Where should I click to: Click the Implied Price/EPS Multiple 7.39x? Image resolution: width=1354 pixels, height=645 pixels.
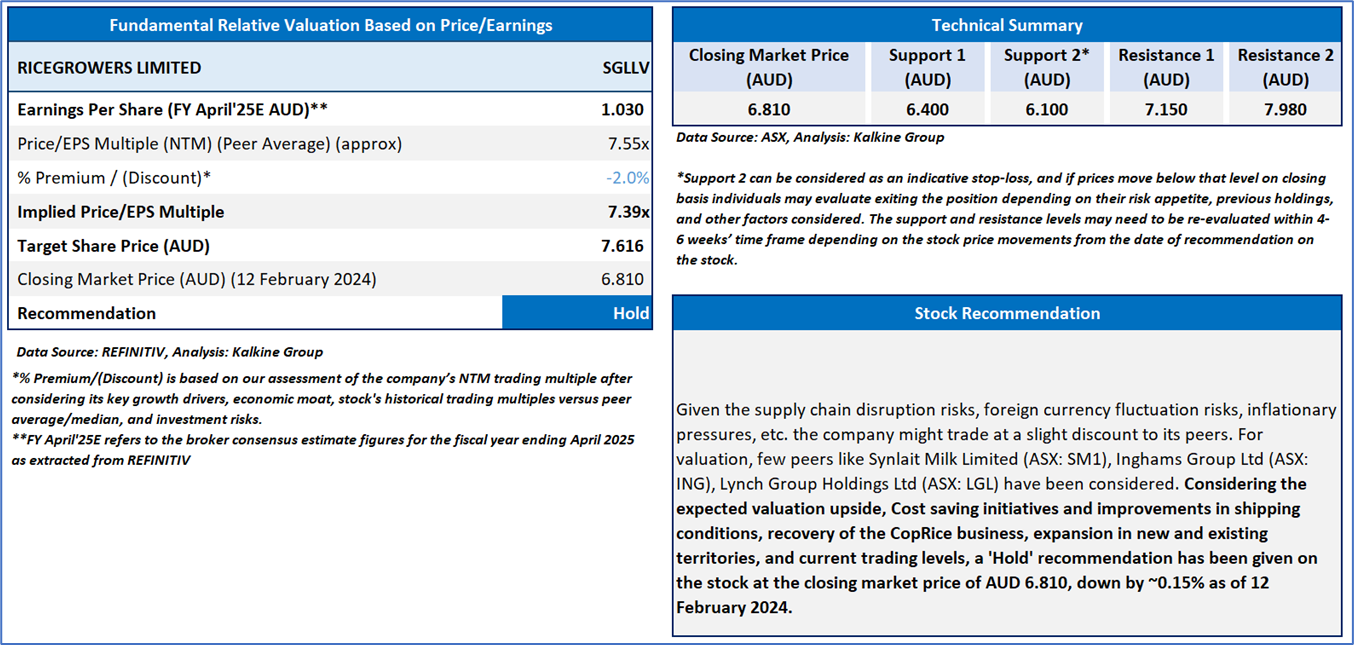tap(627, 212)
